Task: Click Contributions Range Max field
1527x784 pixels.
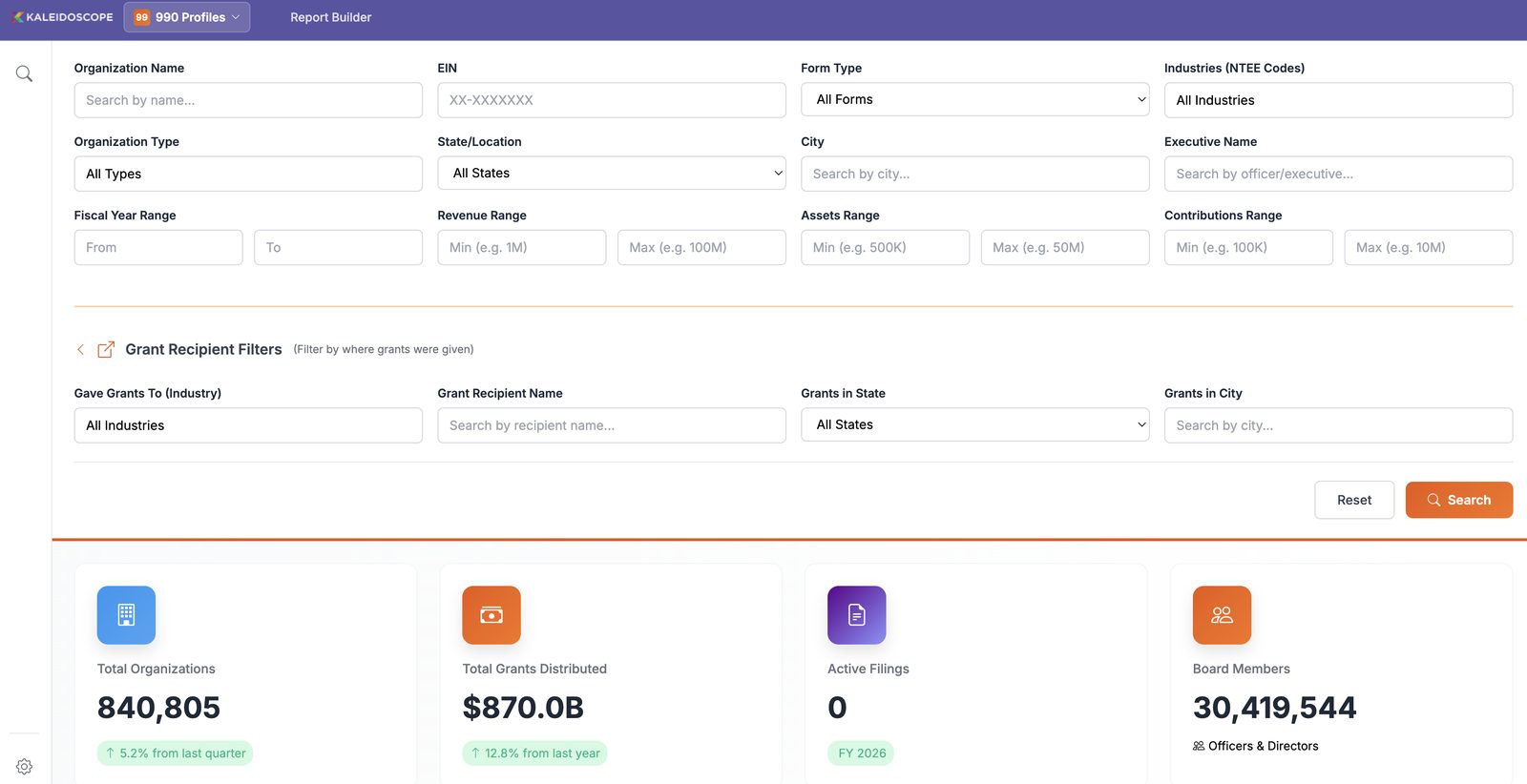Action: (x=1429, y=247)
